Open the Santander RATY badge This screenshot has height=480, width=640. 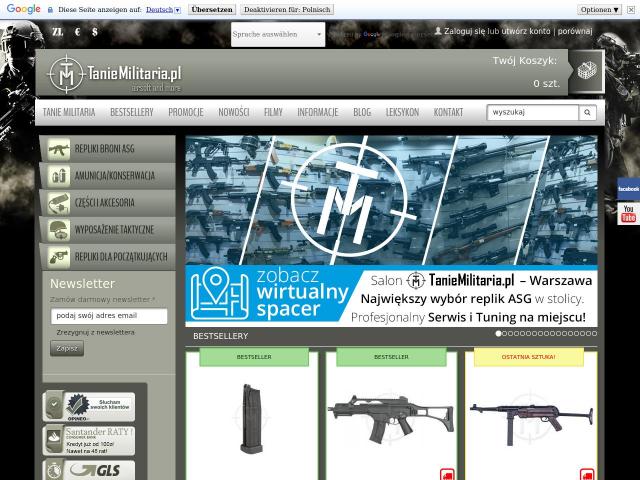89,440
